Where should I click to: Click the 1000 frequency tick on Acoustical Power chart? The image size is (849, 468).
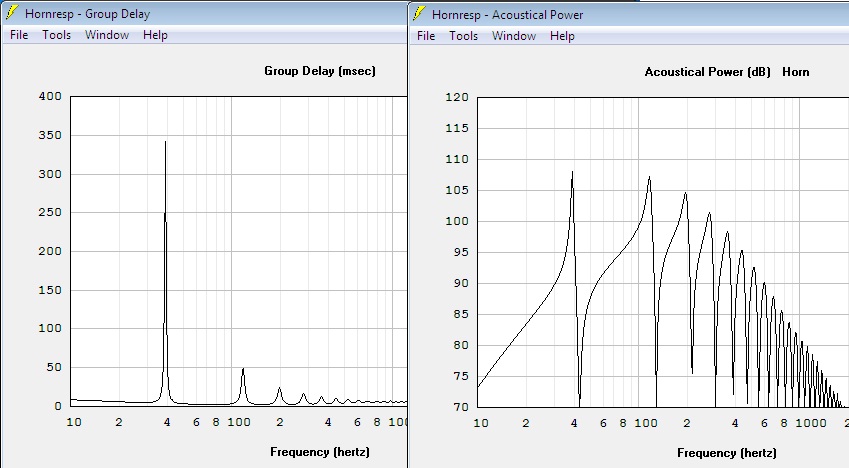(x=811, y=423)
